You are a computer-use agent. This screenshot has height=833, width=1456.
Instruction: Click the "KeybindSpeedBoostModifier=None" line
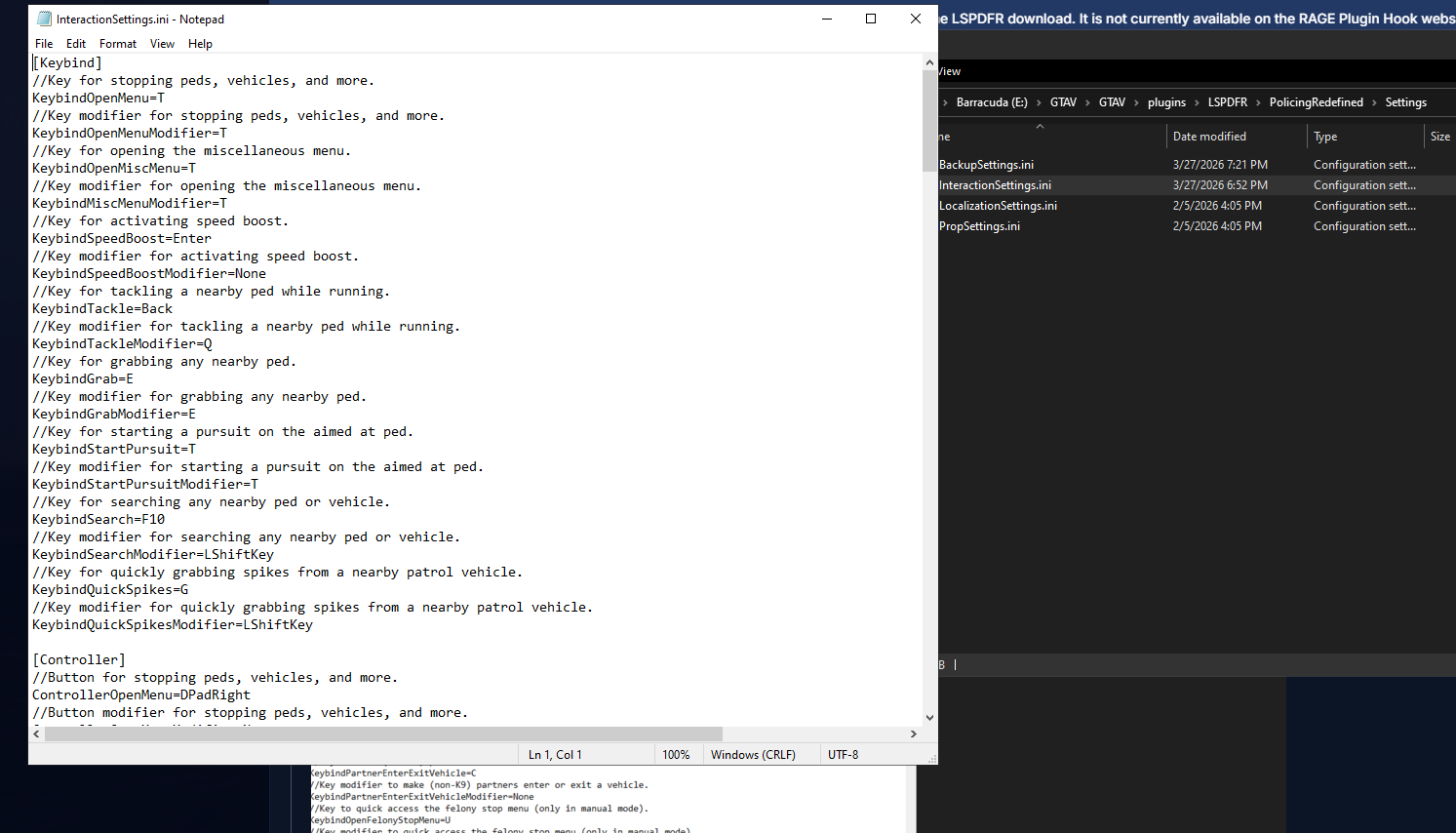pyautogui.click(x=149, y=274)
